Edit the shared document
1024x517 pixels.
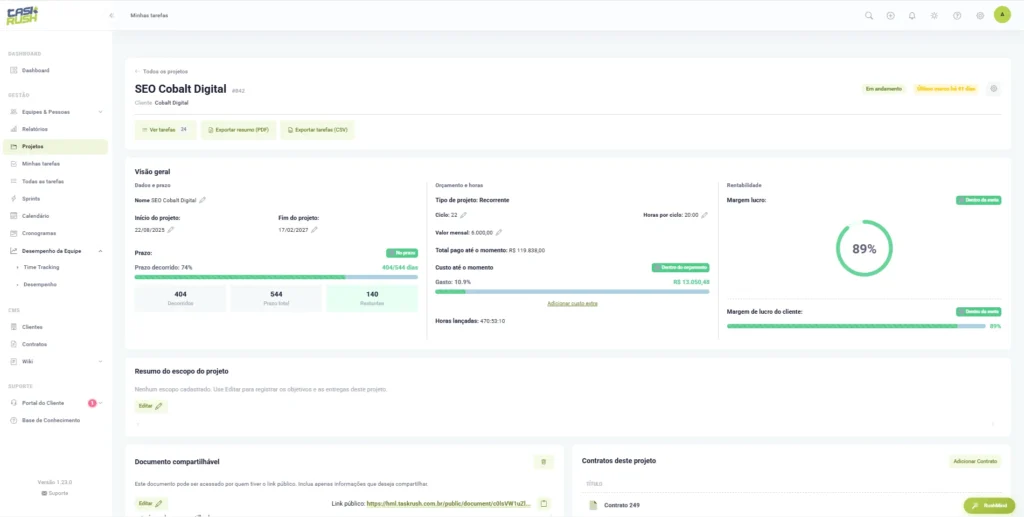pyautogui.click(x=151, y=503)
